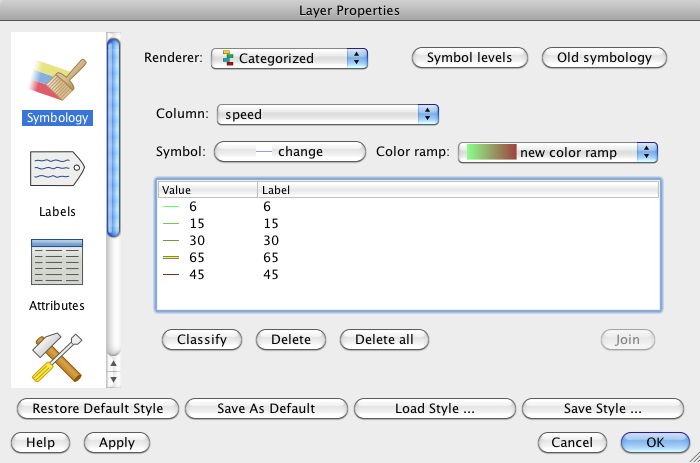Screen dimensions: 700x463
Task: Open the hammer and screwdriver settings icon
Action: click(x=57, y=358)
